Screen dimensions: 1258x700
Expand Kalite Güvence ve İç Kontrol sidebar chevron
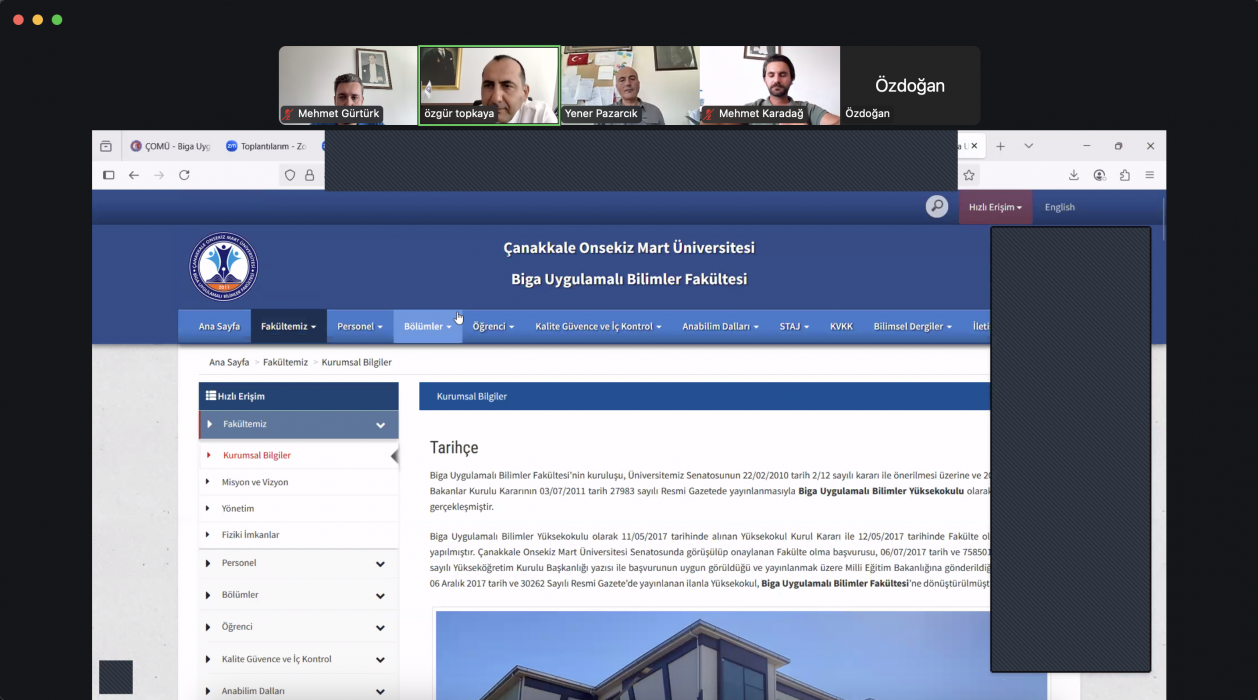coord(380,660)
